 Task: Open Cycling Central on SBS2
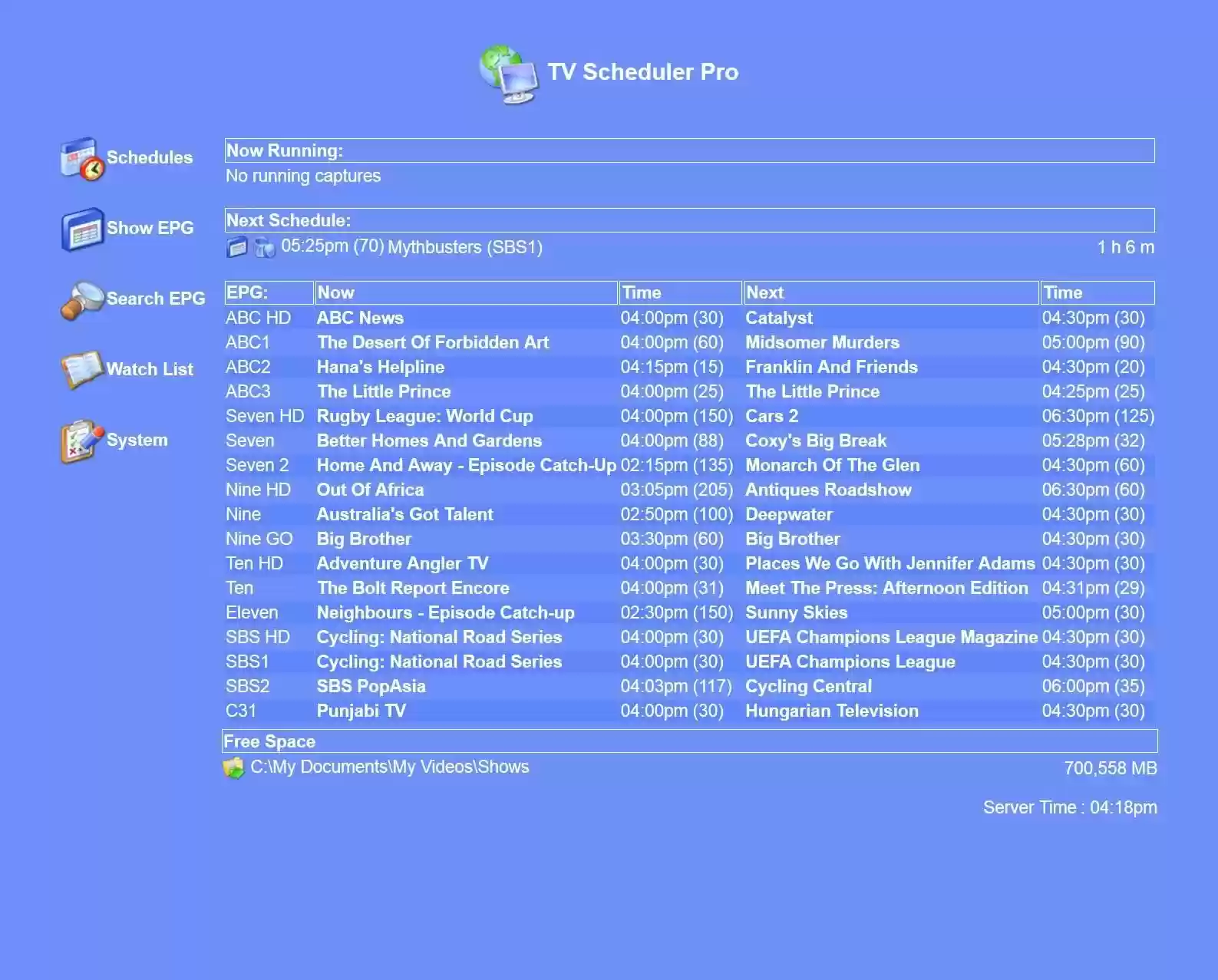coord(809,686)
